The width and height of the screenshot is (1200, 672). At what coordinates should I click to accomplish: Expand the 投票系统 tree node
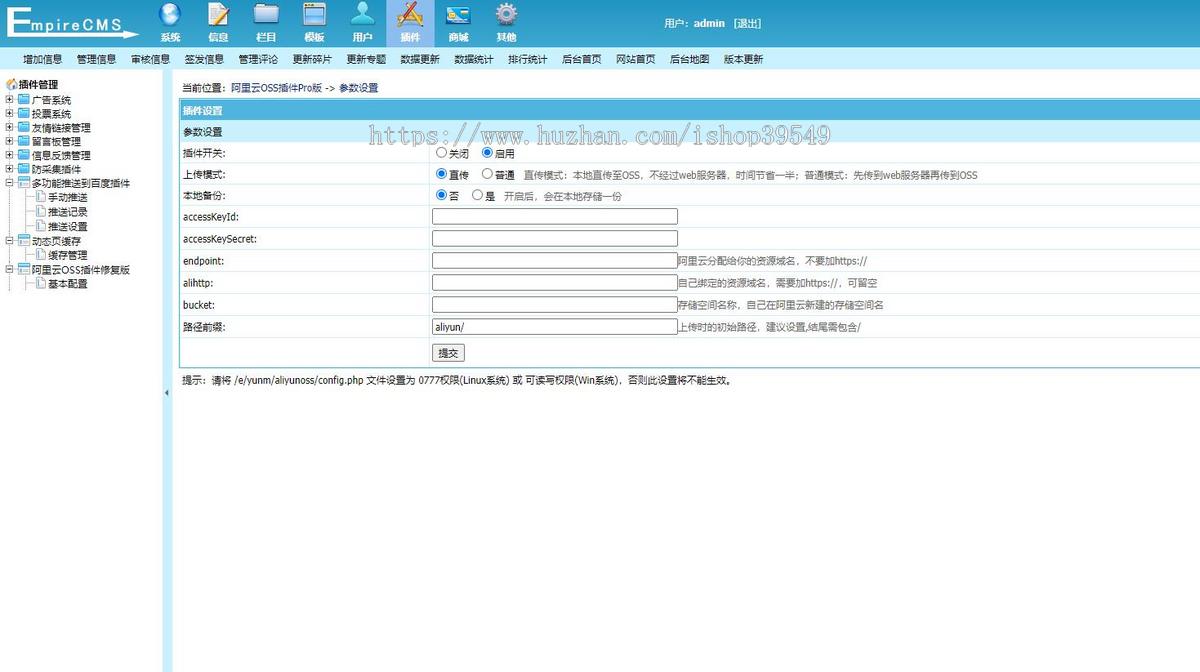click(10, 114)
